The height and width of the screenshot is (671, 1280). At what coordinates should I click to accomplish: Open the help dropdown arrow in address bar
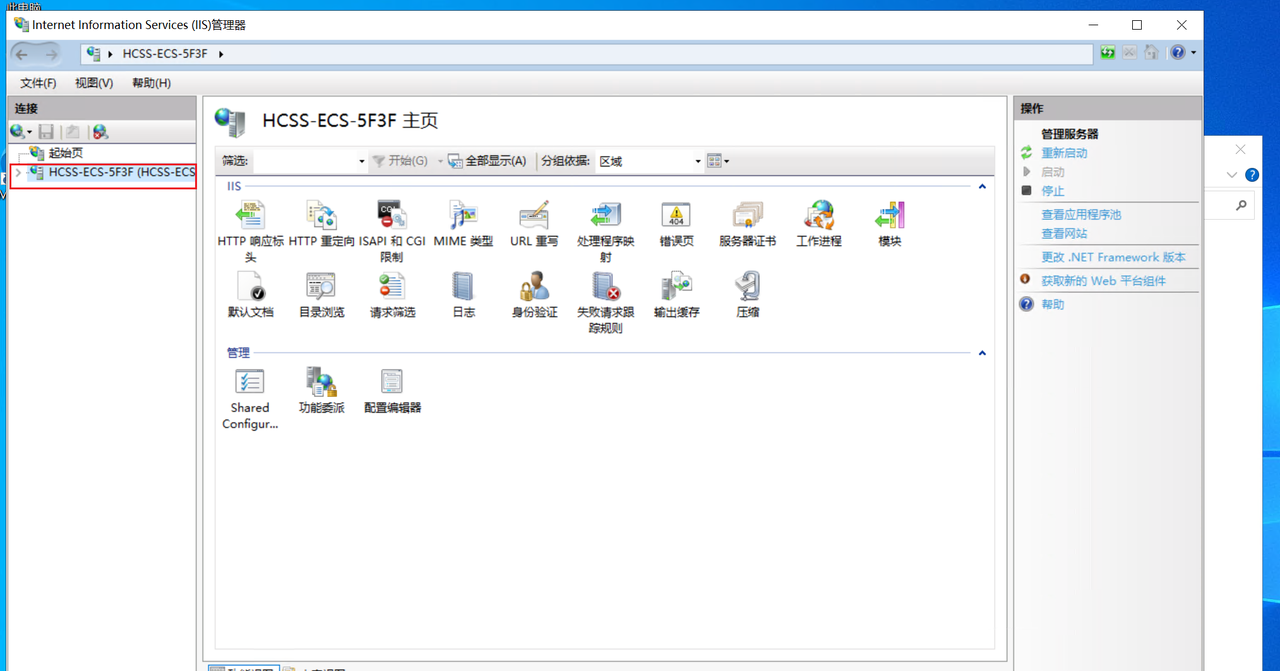[1193, 53]
